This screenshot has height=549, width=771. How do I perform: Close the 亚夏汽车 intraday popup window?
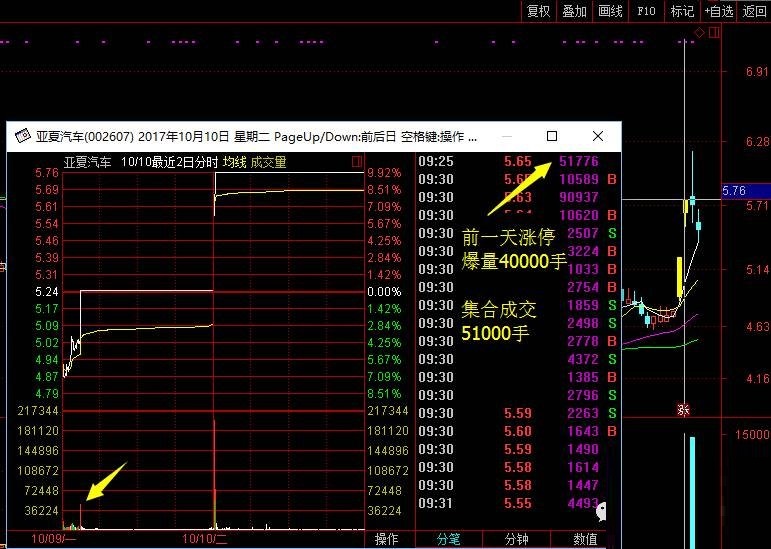click(x=598, y=136)
